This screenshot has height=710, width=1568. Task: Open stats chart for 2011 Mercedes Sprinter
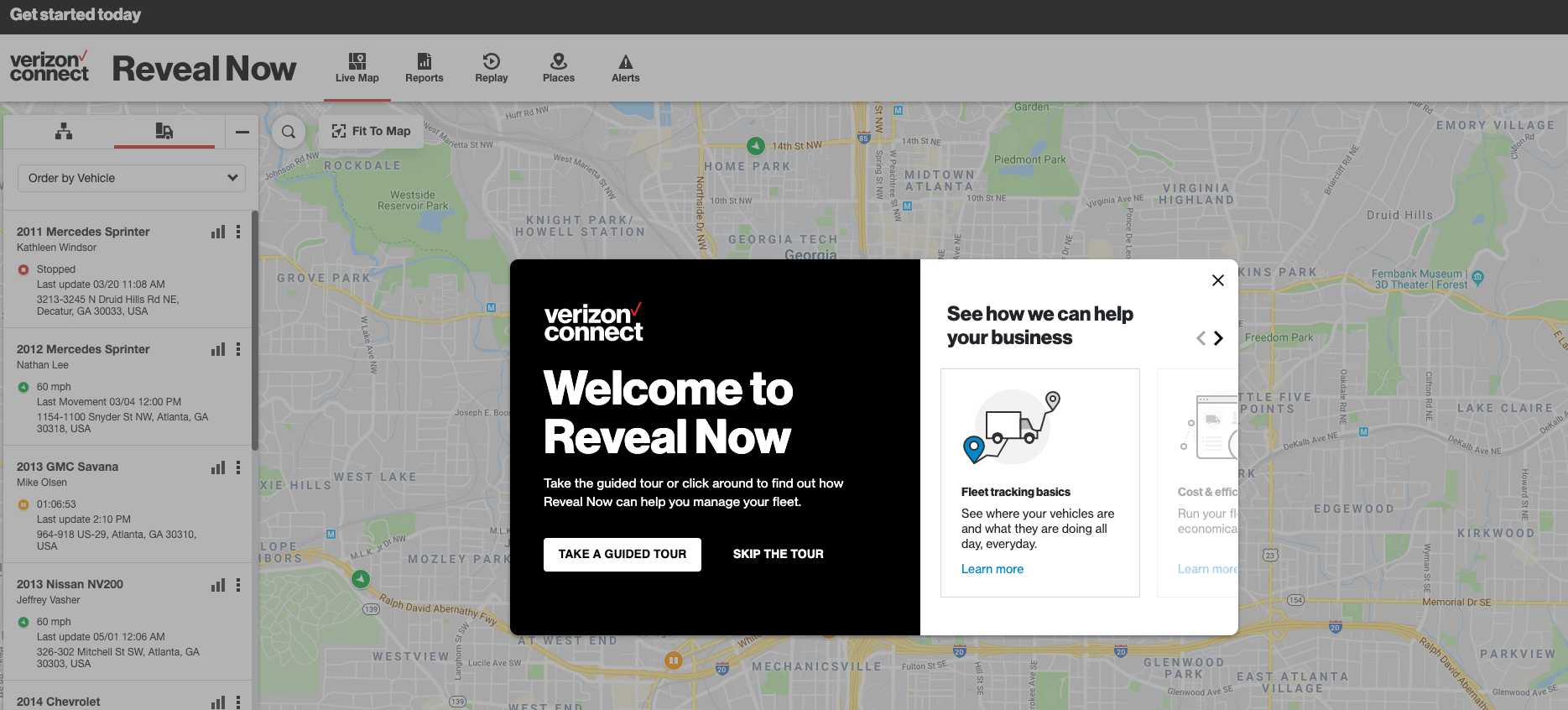(218, 232)
